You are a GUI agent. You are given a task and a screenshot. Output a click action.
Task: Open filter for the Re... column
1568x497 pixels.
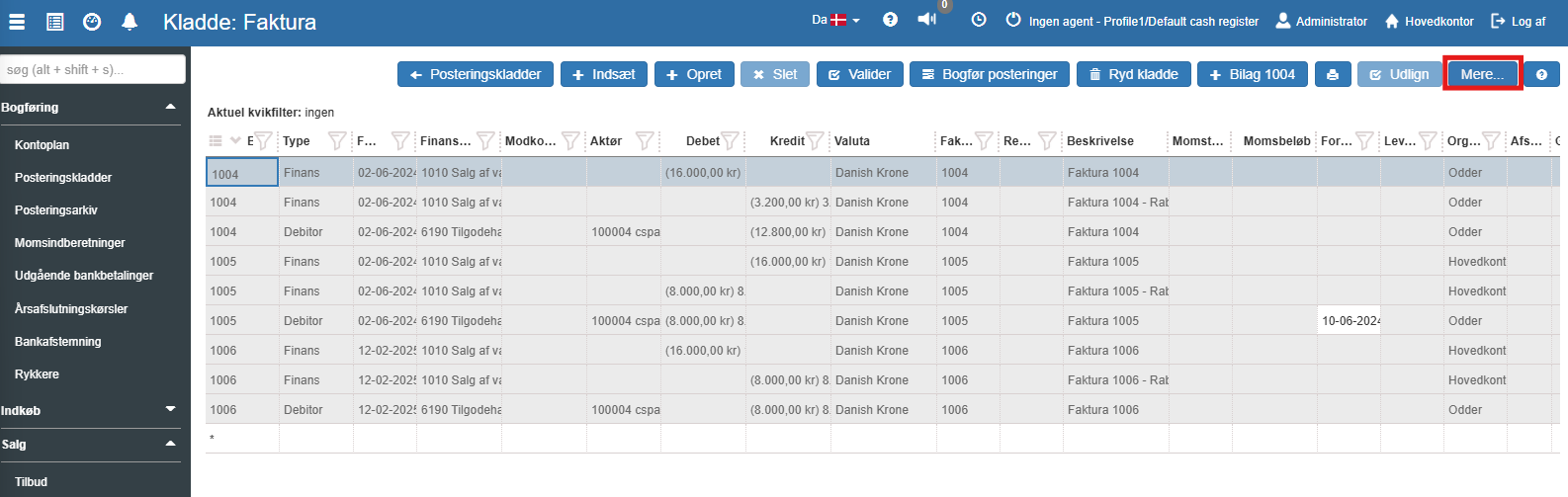click(1047, 141)
